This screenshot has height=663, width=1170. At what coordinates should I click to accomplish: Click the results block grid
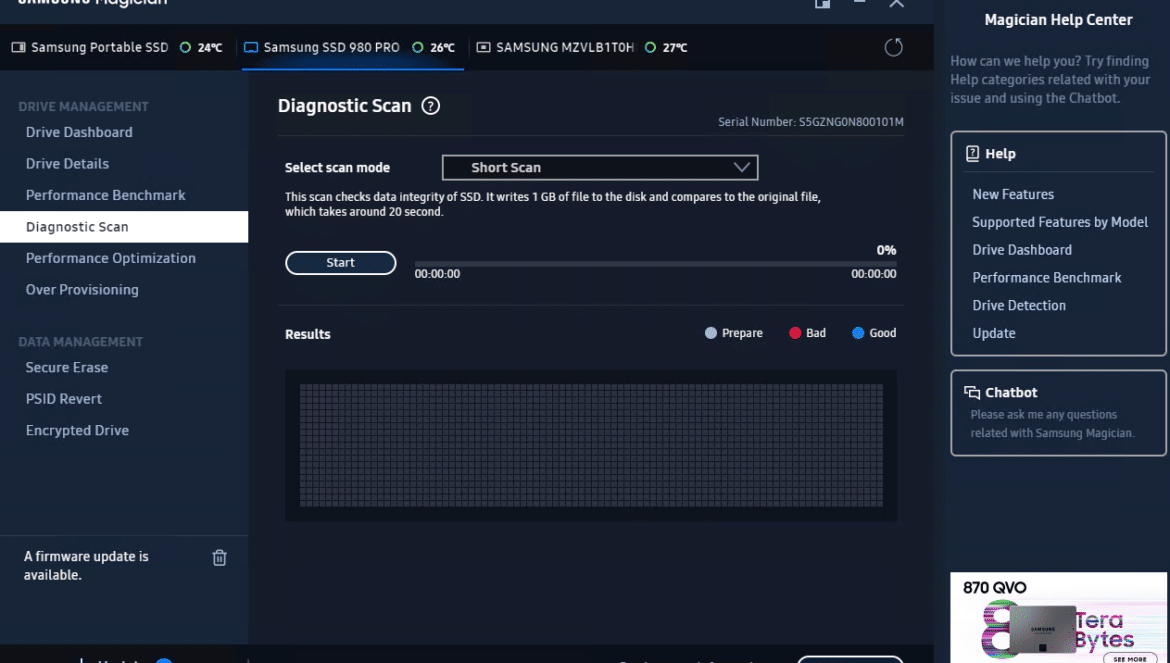coord(591,445)
